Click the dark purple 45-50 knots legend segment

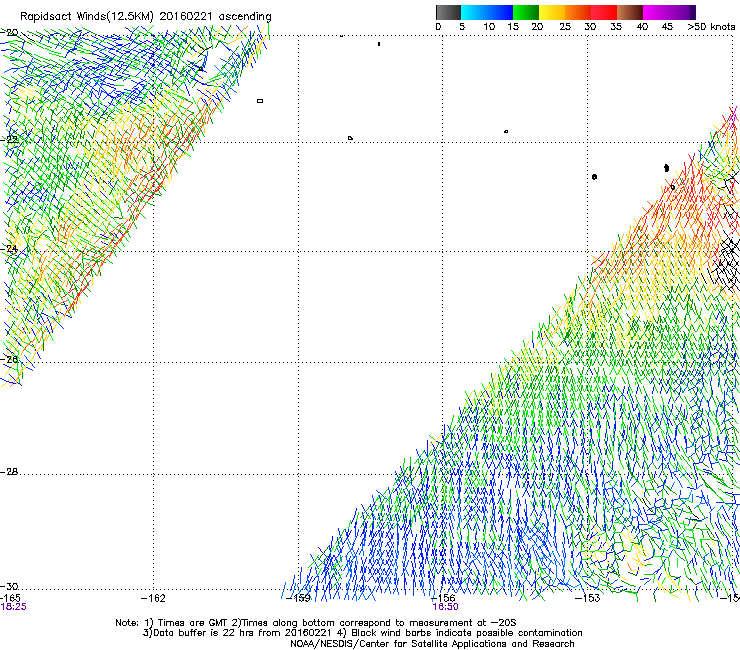pos(682,12)
